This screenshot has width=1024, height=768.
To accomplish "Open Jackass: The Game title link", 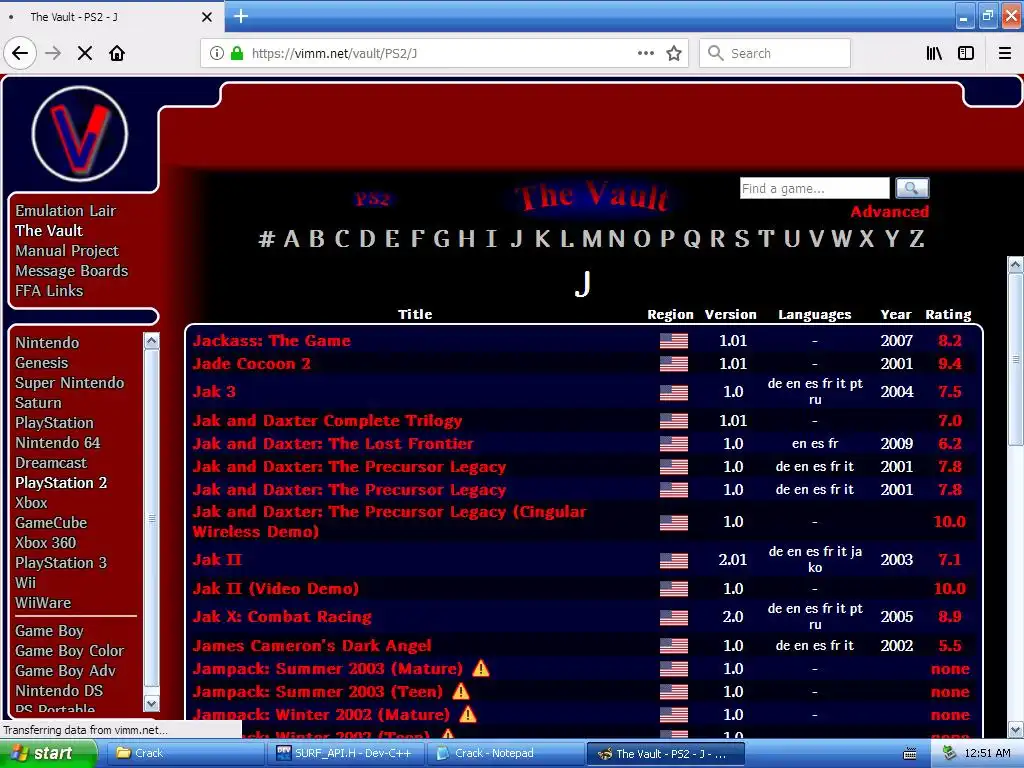I will [x=272, y=341].
